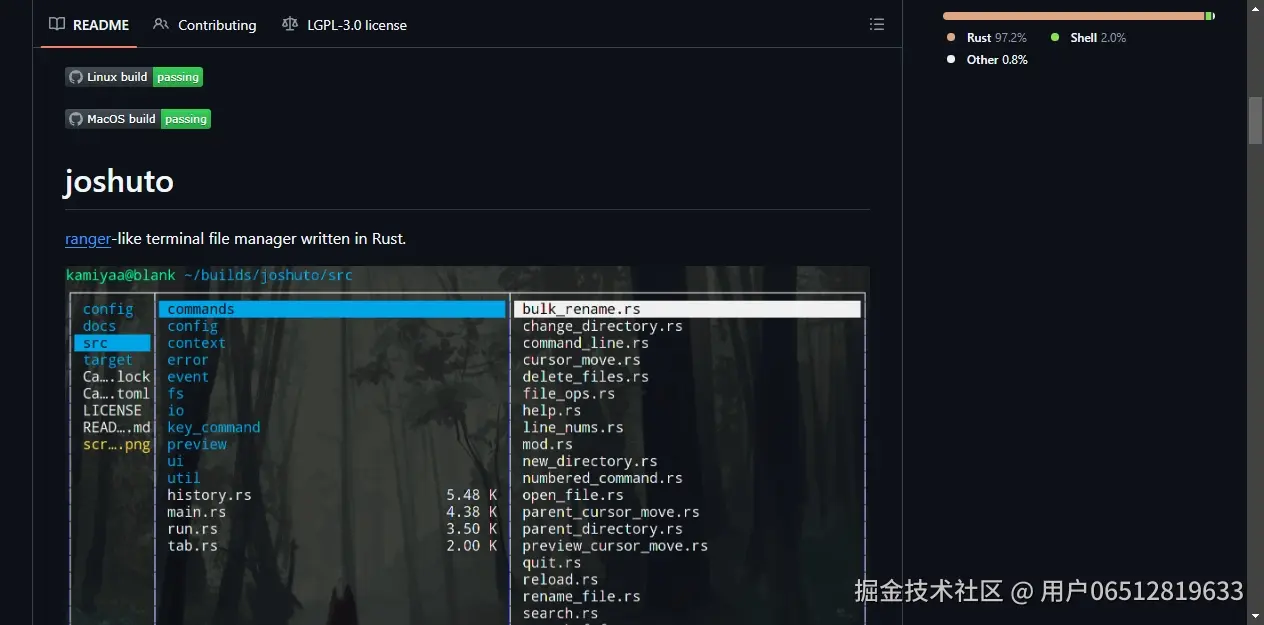Follow the ranger hyperlink
The height and width of the screenshot is (625, 1264).
pyautogui.click(x=88, y=239)
